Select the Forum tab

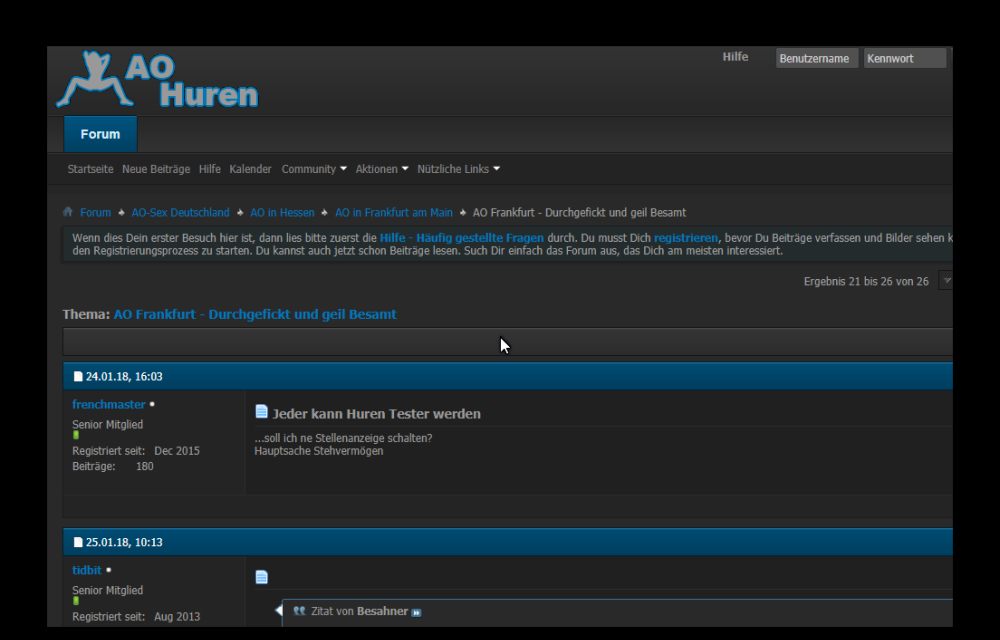[x=100, y=134]
